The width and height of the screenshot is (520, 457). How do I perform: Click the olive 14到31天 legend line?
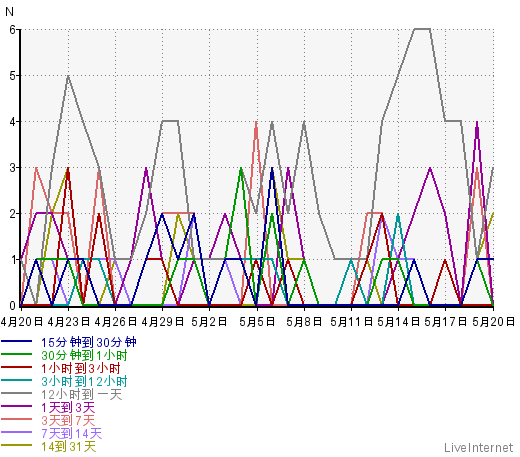[17, 445]
